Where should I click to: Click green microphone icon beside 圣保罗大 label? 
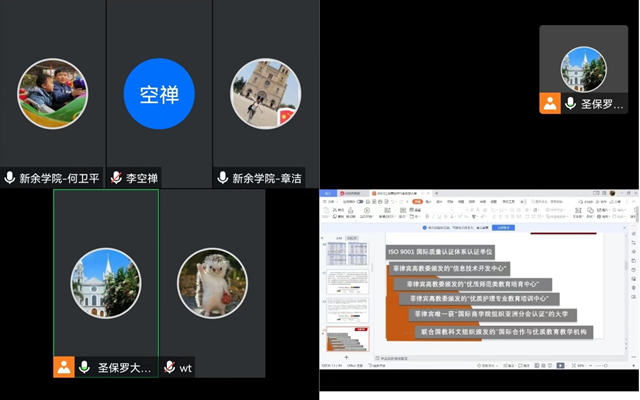[85, 368]
